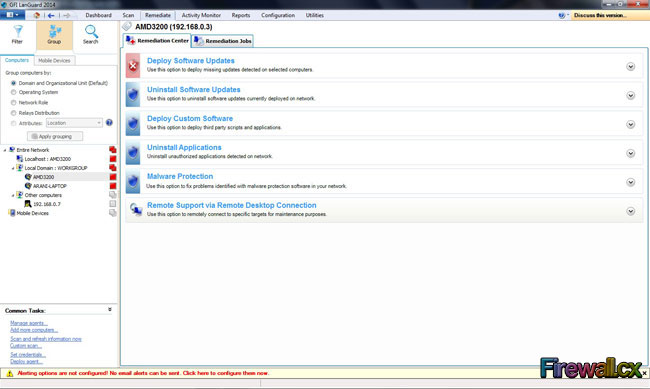Screen dimensions: 650x389
Task: Expand Malware Protection chevron
Action: point(631,182)
